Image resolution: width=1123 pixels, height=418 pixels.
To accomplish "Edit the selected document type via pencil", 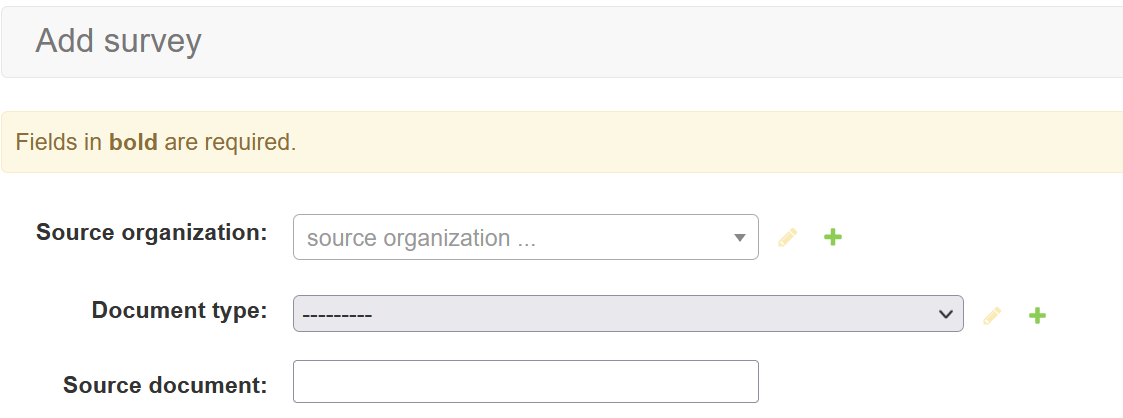I will 992,316.
